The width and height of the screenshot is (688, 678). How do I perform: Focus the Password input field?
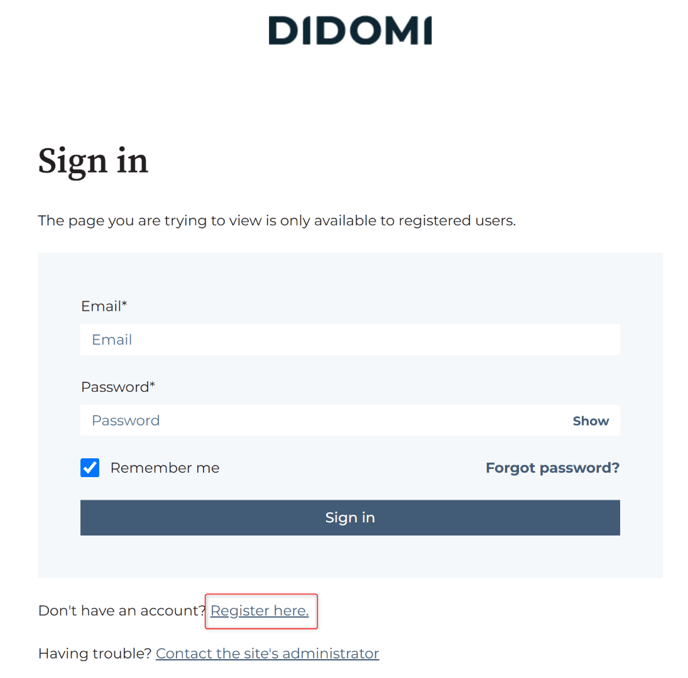[x=325, y=420]
